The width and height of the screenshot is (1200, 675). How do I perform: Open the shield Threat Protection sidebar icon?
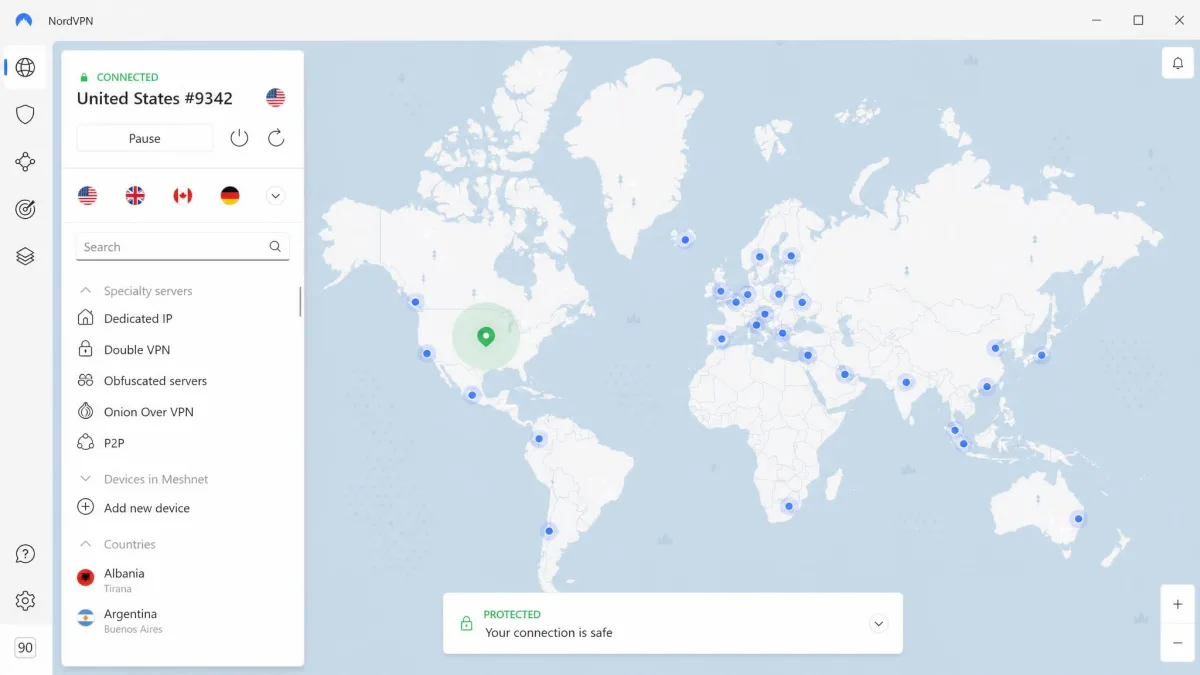26,114
